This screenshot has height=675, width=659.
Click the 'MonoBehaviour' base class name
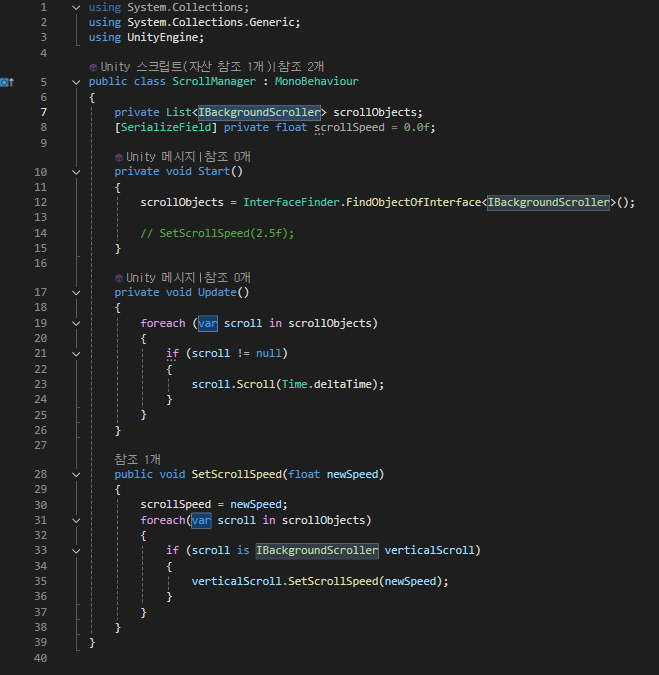(317, 81)
